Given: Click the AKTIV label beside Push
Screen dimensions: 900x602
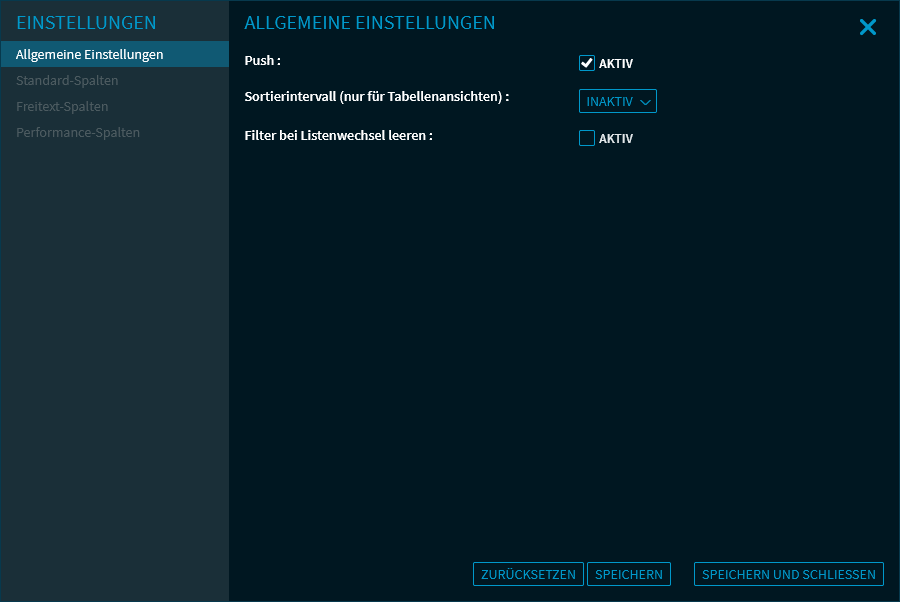Looking at the screenshot, I should [616, 64].
